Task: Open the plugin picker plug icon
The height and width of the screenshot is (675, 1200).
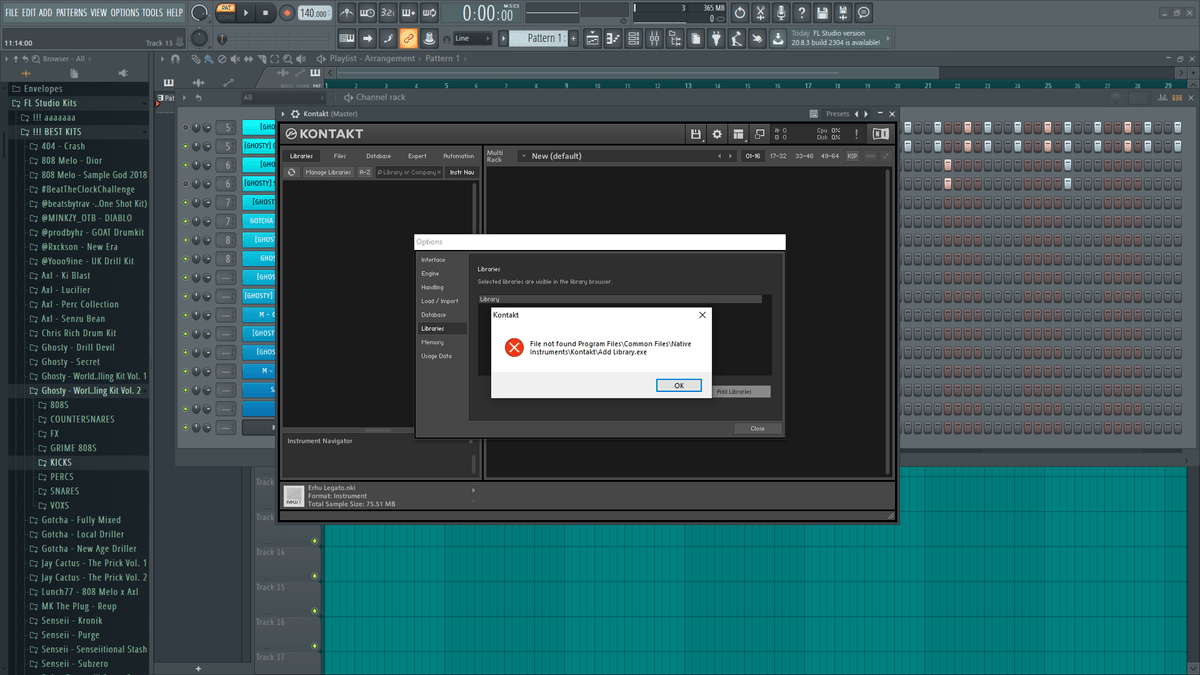Action: click(x=716, y=38)
